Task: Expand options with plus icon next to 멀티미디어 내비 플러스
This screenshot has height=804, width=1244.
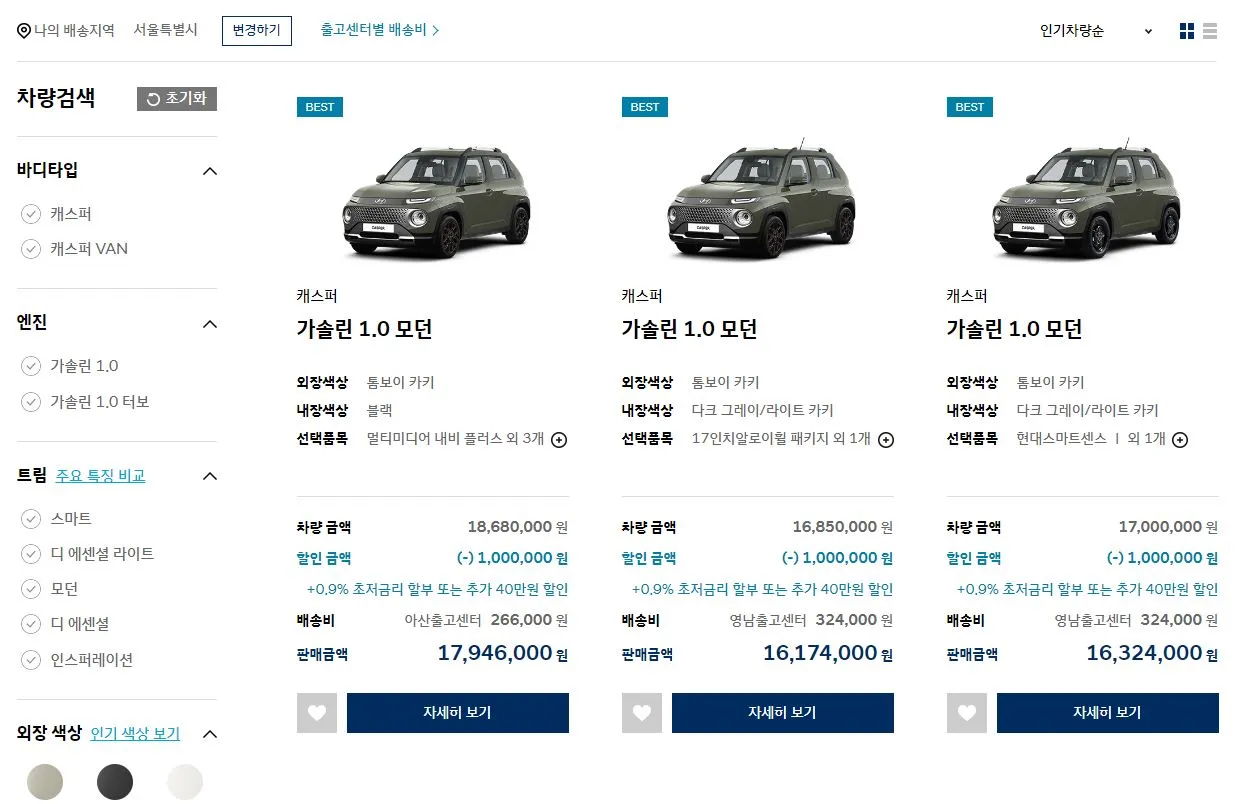Action: coord(559,439)
